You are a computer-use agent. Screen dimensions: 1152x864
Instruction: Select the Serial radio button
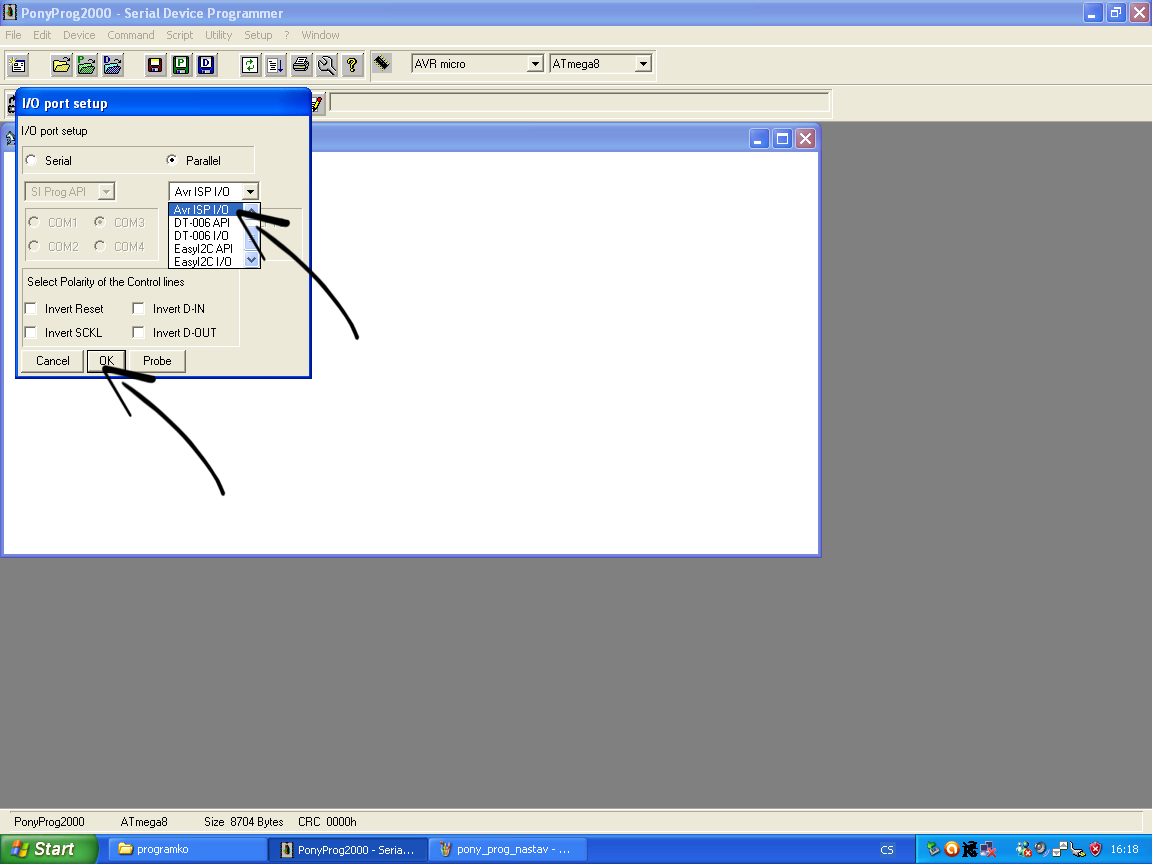pyautogui.click(x=32, y=160)
